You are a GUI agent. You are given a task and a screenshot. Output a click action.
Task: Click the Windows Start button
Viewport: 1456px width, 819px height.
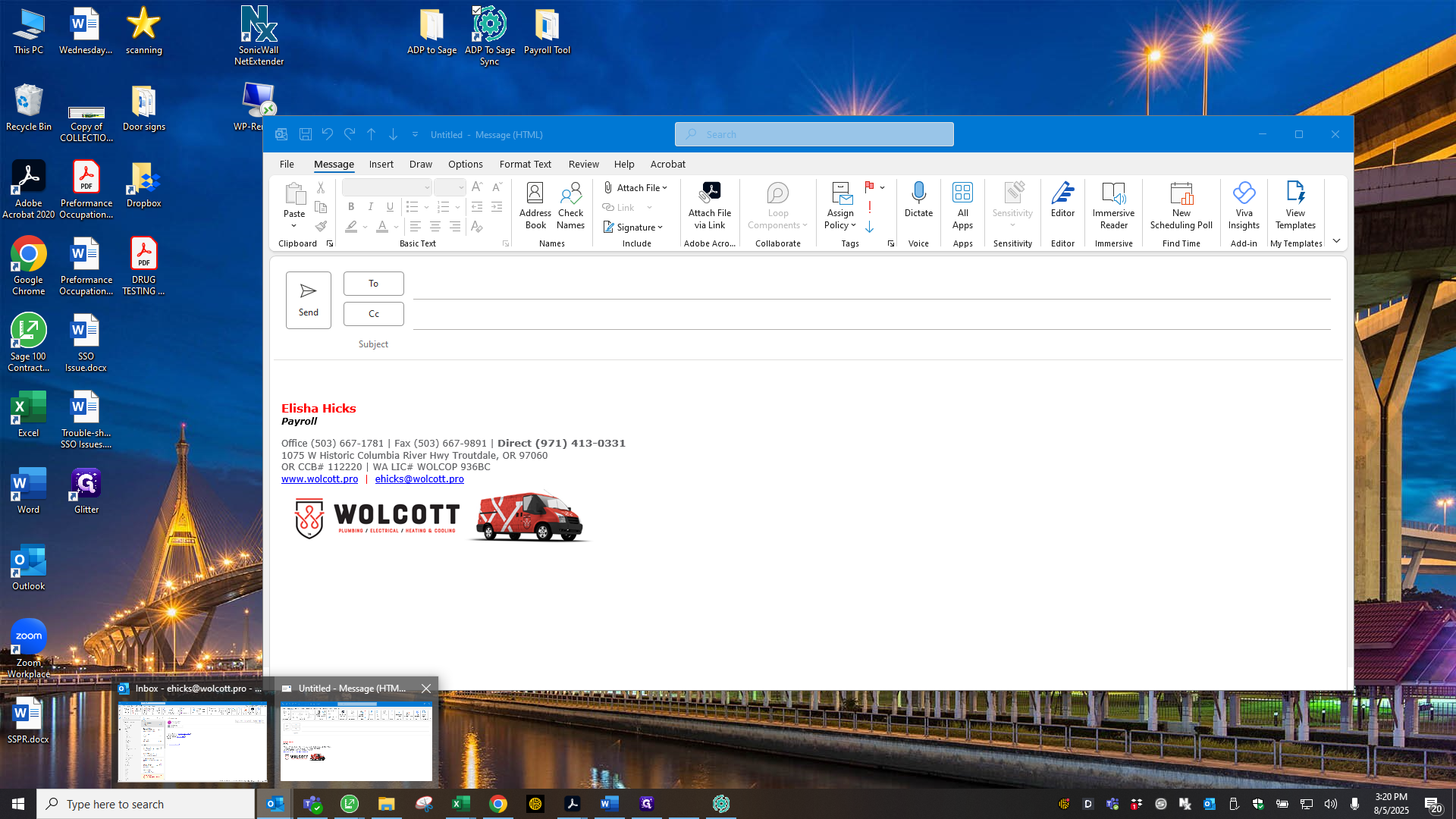(18, 804)
